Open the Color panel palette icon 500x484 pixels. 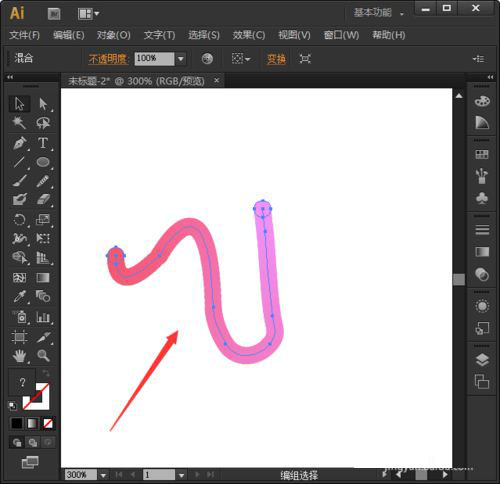(x=482, y=101)
